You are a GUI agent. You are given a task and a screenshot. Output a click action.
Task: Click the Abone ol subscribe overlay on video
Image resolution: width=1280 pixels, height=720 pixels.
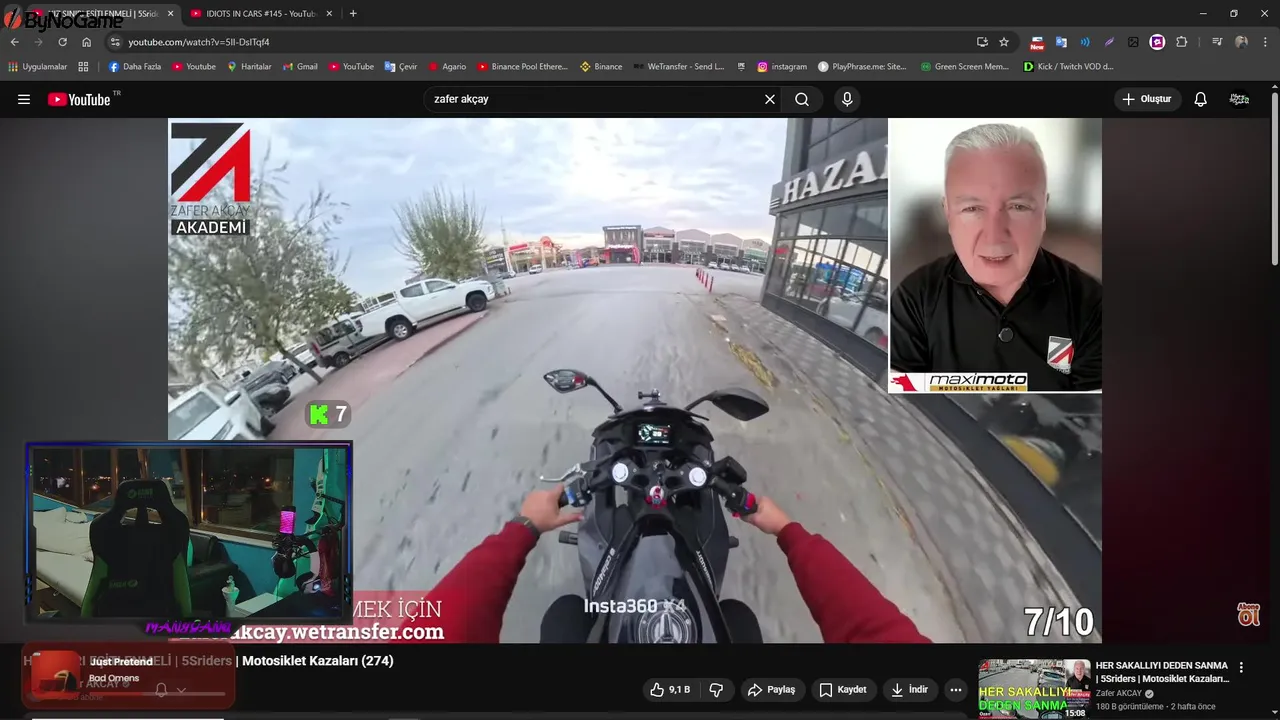click(1248, 614)
